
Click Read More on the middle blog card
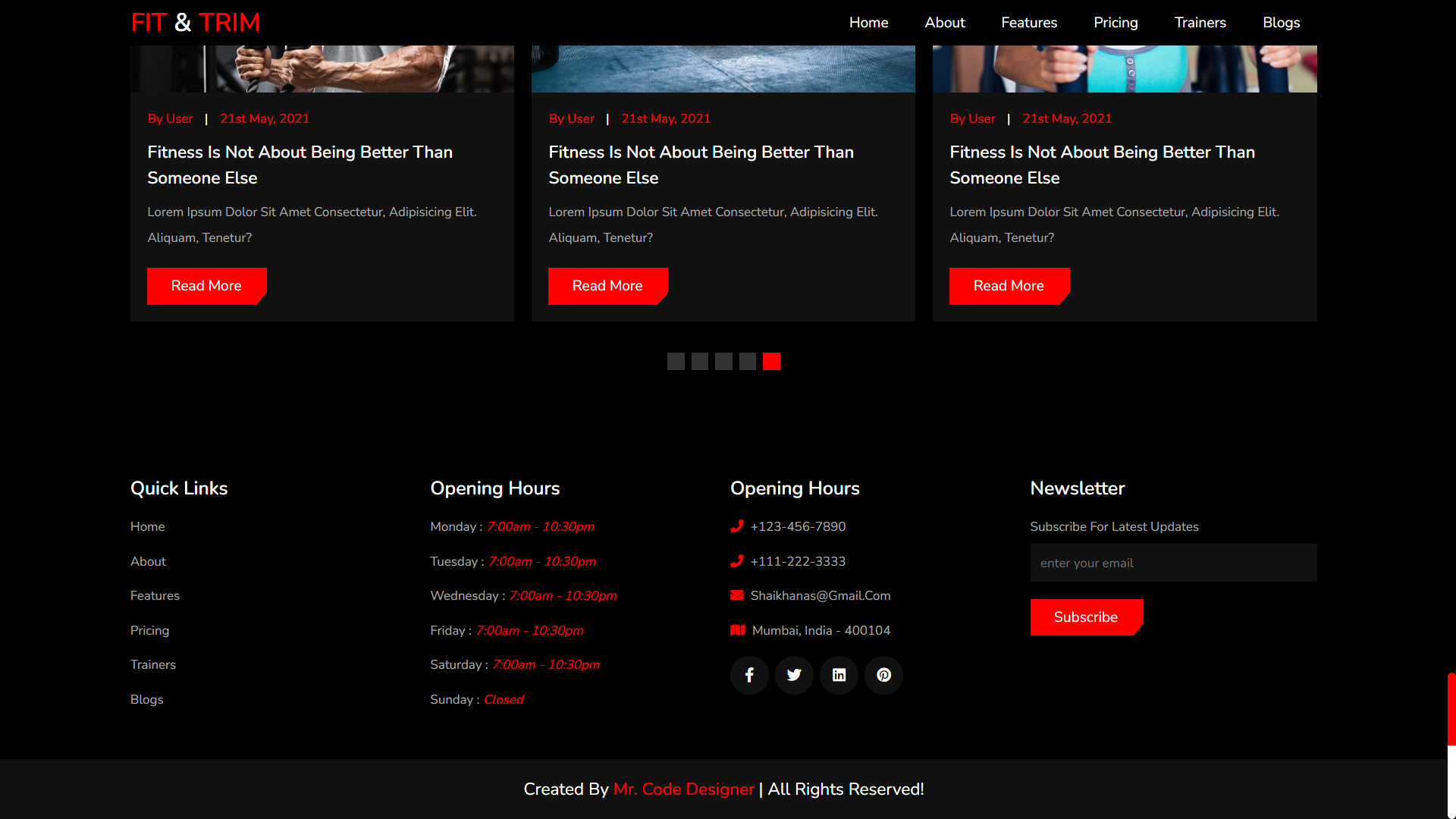607,286
